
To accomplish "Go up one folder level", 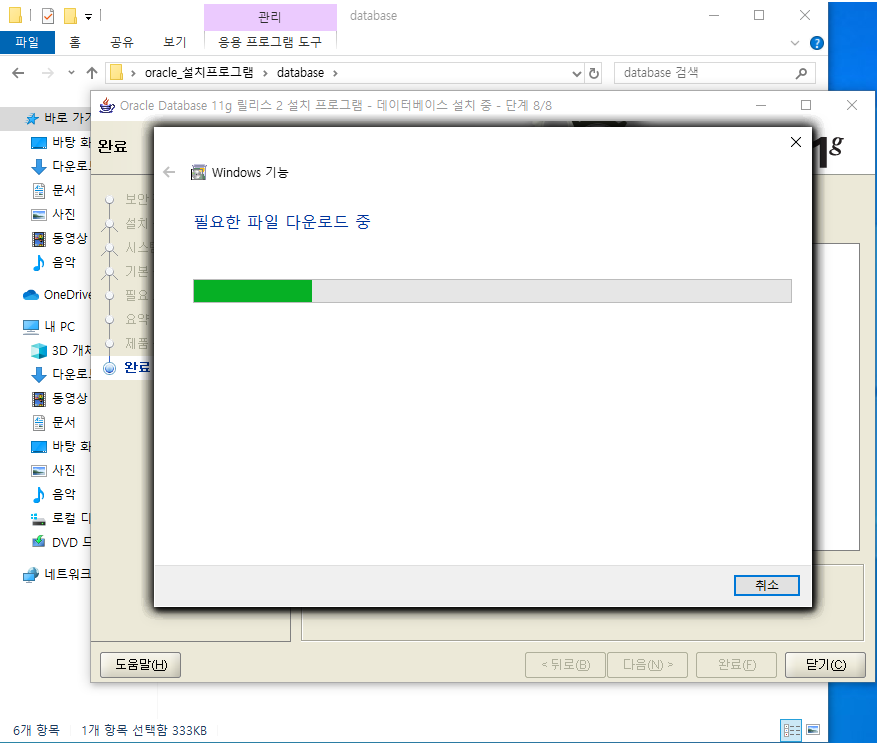I will 92,73.
